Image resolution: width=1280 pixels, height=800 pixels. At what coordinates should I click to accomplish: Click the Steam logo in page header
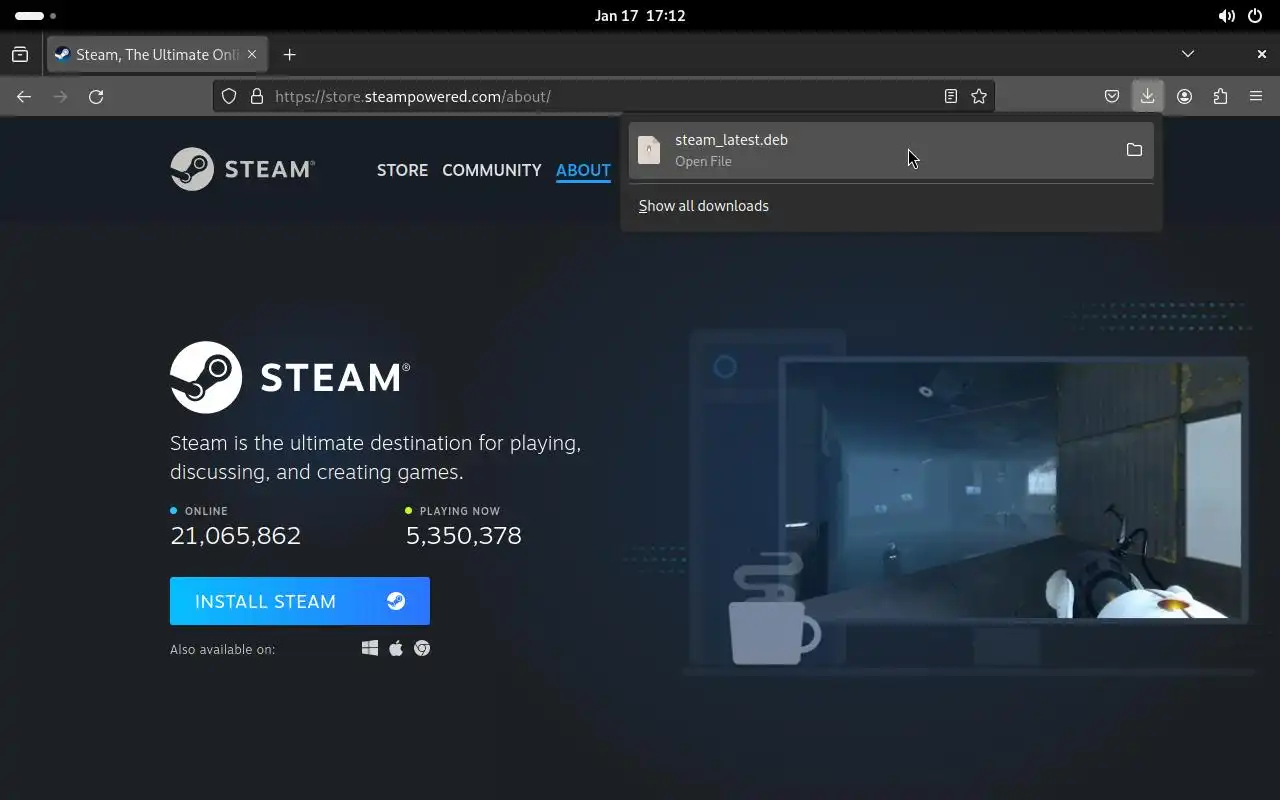pos(242,169)
